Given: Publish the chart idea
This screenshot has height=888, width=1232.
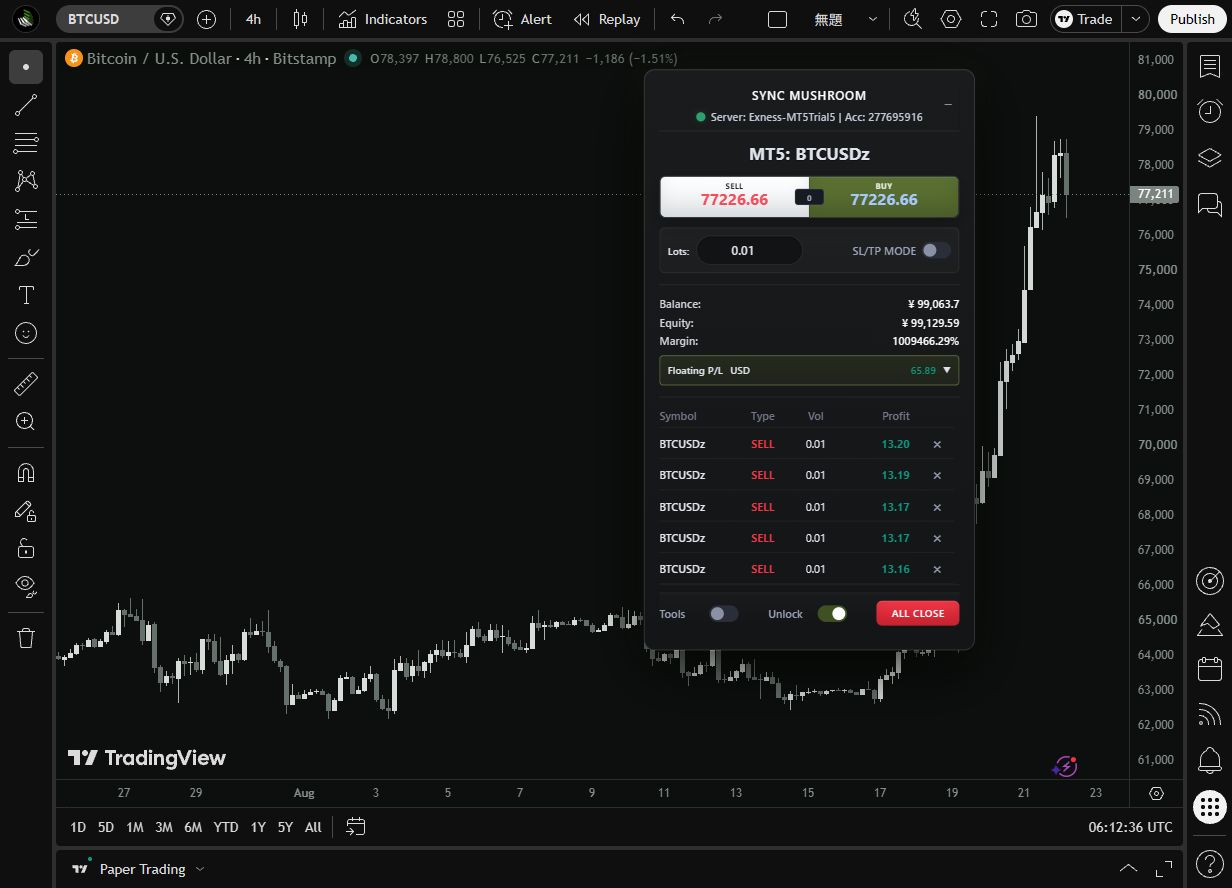Looking at the screenshot, I should [x=1192, y=19].
